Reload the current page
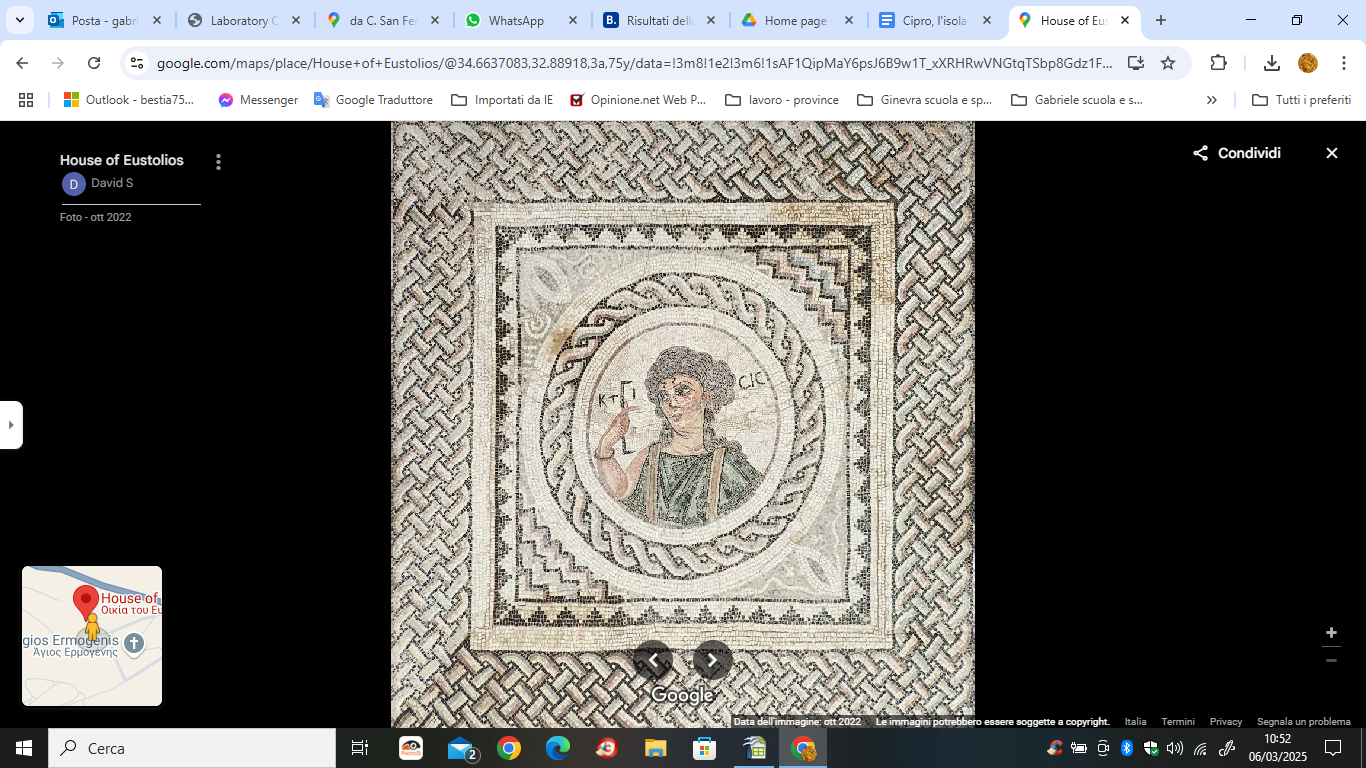 tap(94, 63)
